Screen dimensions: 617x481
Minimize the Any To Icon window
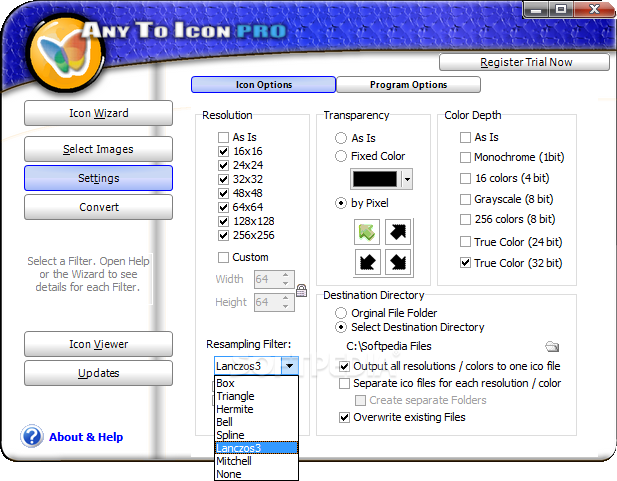536,9
